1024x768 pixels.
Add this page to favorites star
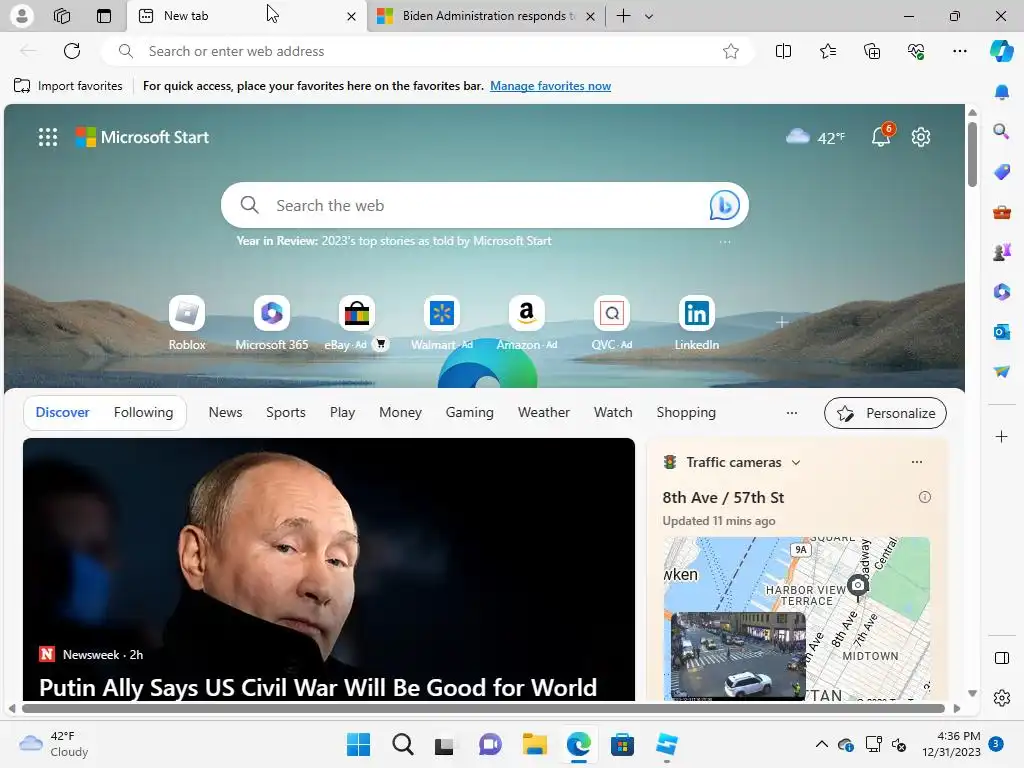coord(731,51)
